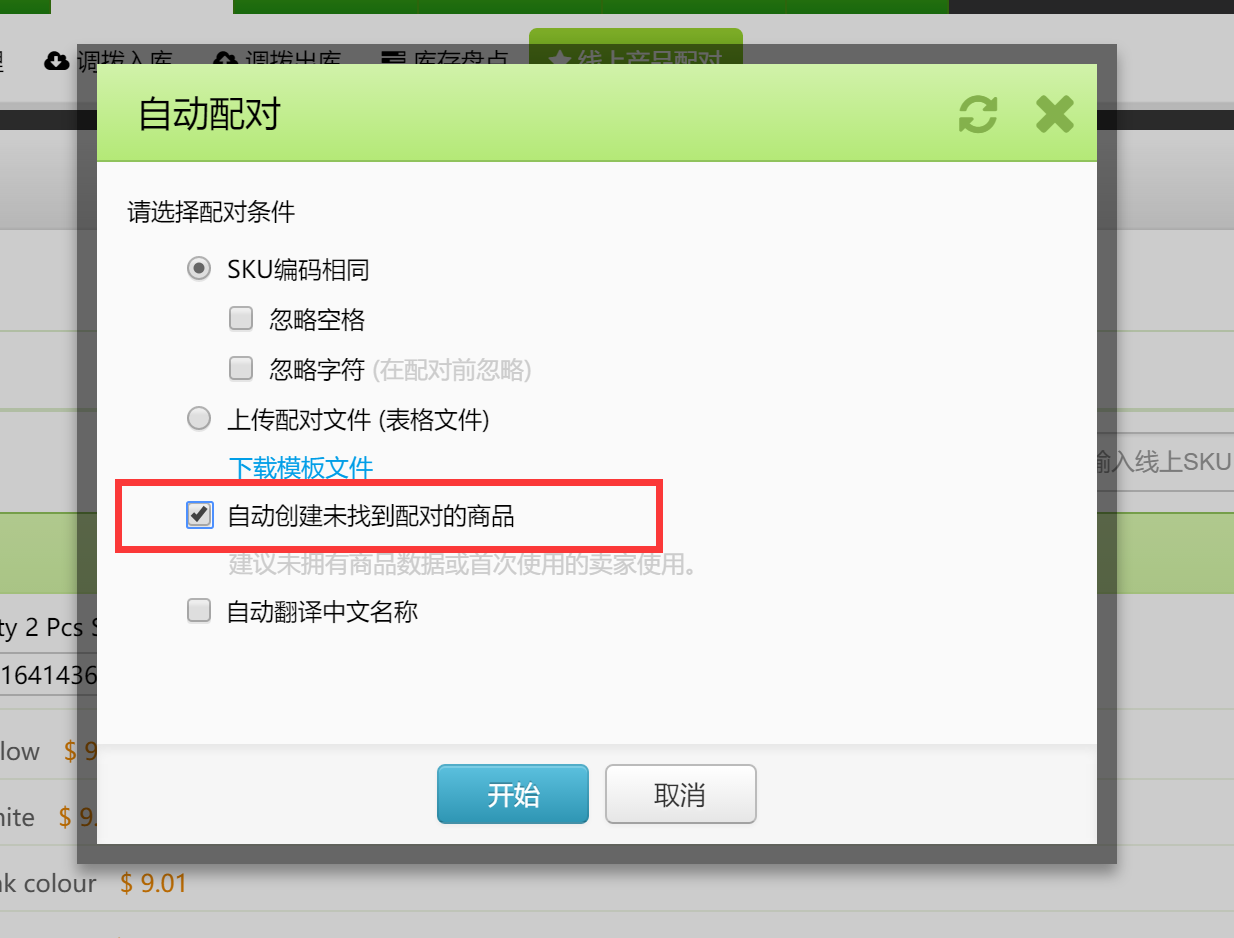Image resolution: width=1234 pixels, height=938 pixels.
Task: Enable the 忽略空格 checkbox
Action: click(241, 319)
